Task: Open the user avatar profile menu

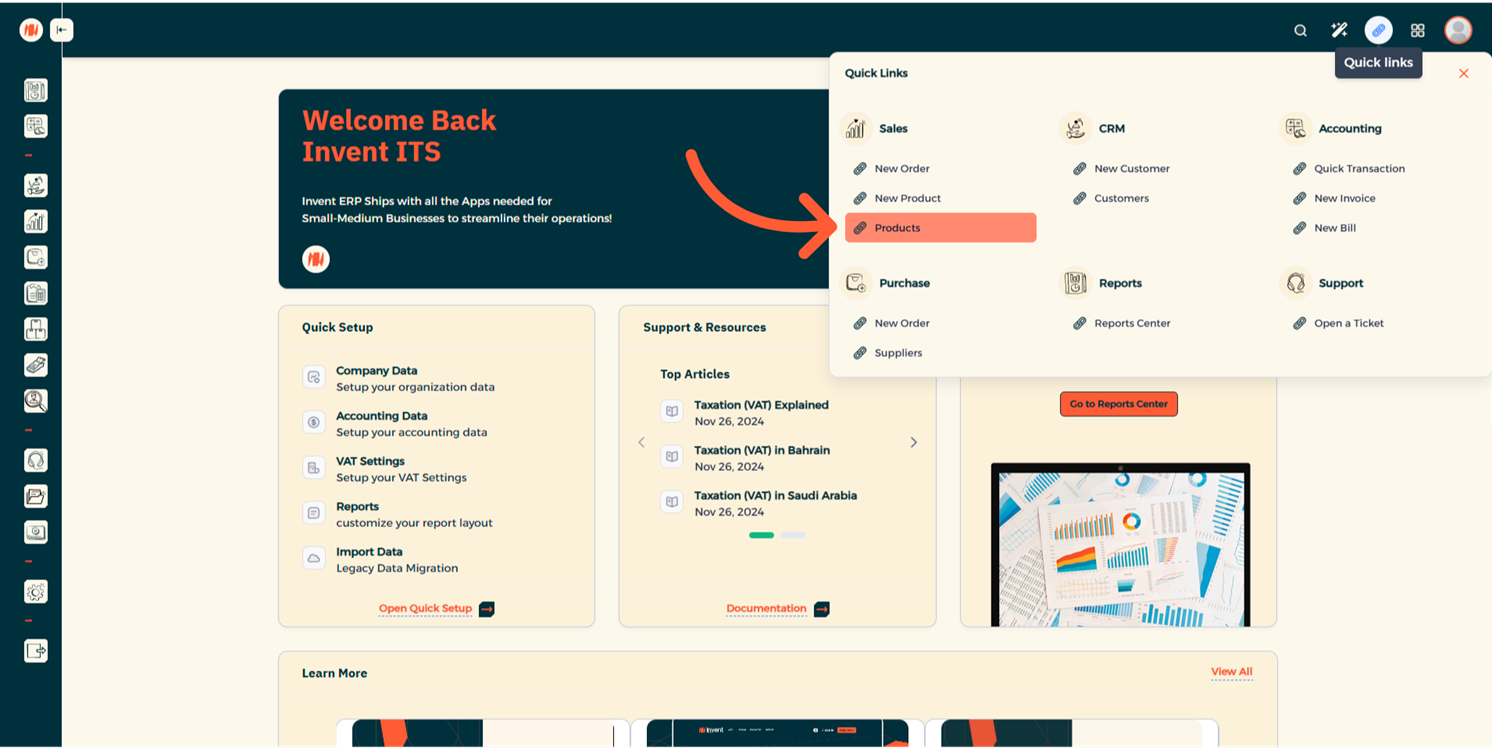Action: 1458,30
